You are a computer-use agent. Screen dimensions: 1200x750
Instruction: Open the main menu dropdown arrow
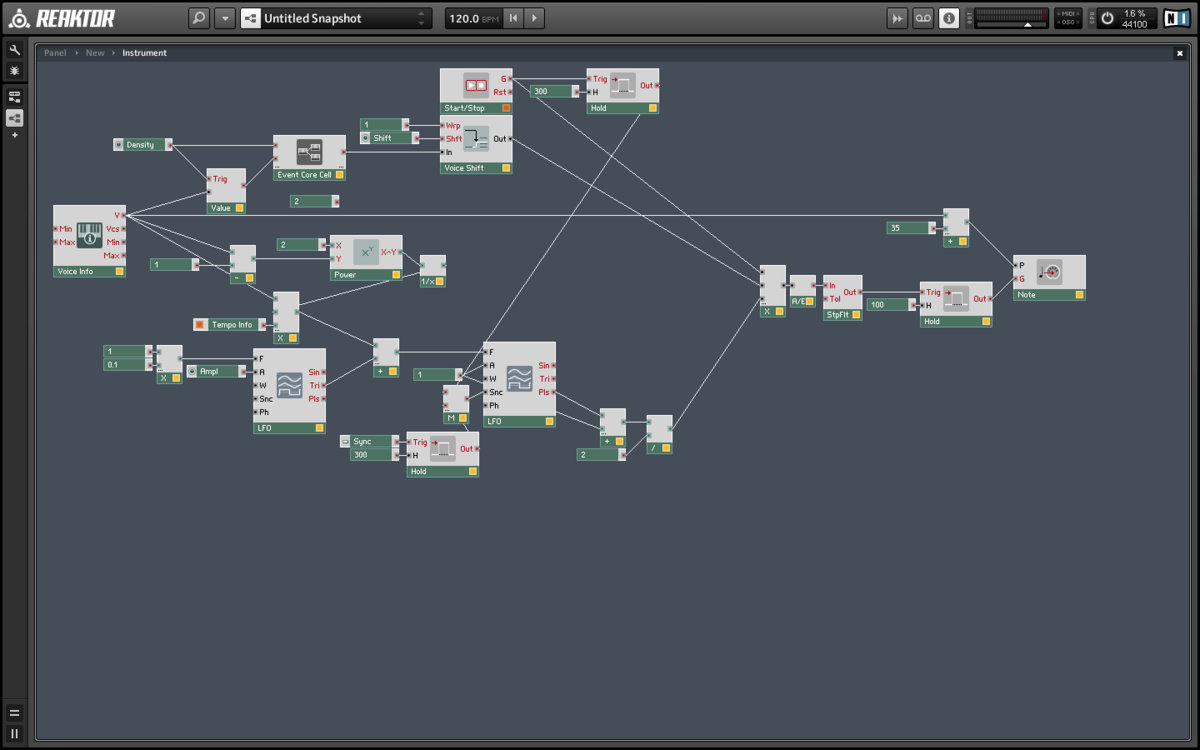coord(224,18)
